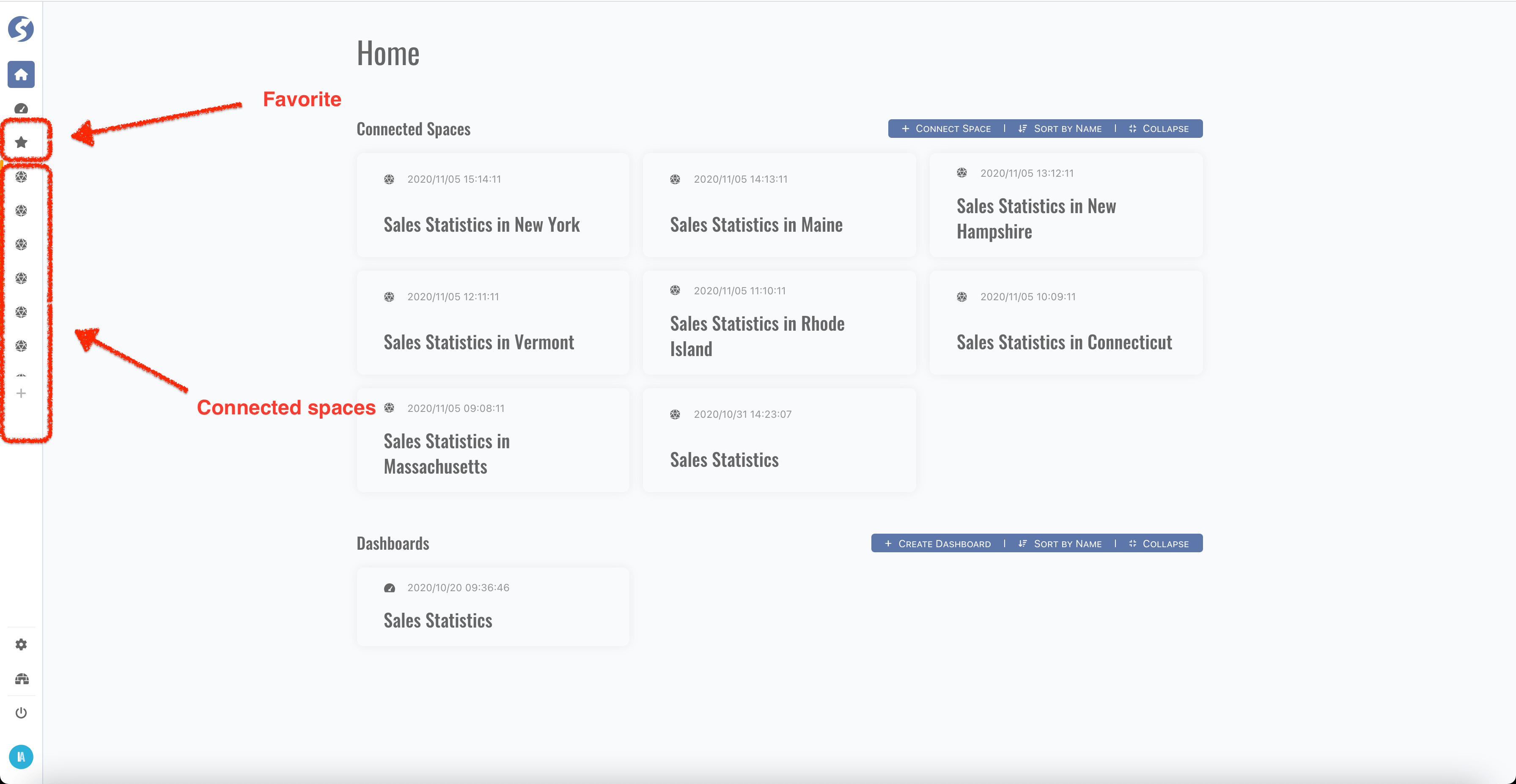Image resolution: width=1516 pixels, height=784 pixels.
Task: Click the space icon on Massachusetts card
Action: tap(389, 408)
